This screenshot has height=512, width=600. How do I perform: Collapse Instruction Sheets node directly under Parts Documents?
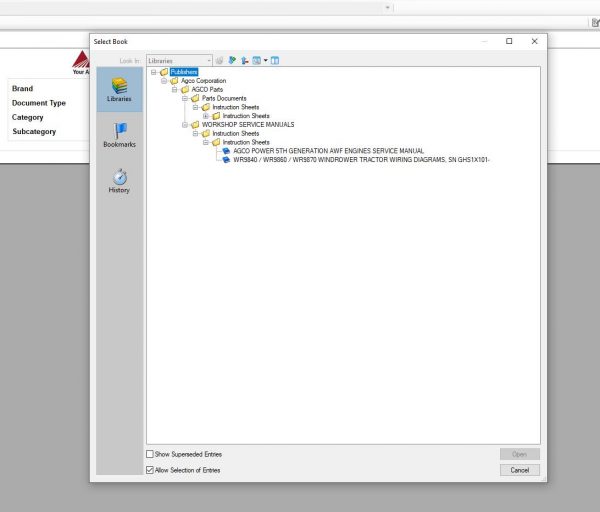pos(196,107)
